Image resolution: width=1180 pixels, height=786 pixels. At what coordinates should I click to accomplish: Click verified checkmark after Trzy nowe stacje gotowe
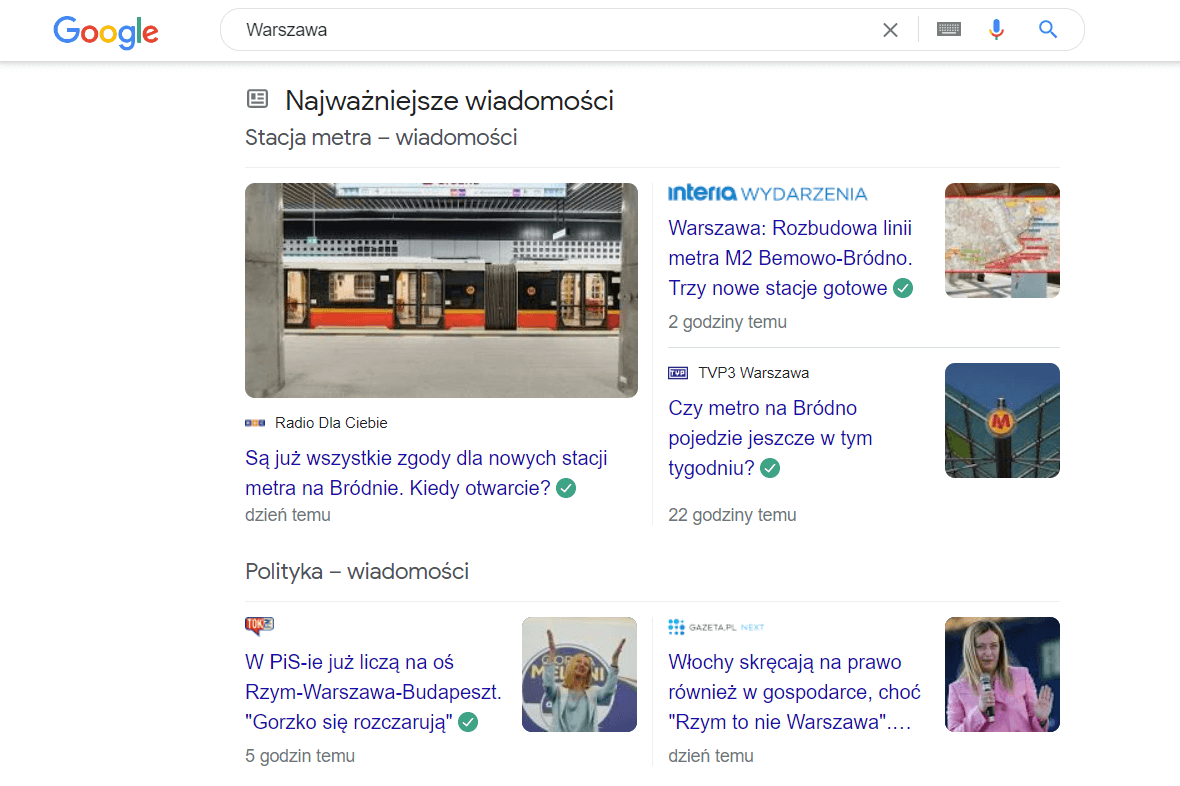point(903,288)
